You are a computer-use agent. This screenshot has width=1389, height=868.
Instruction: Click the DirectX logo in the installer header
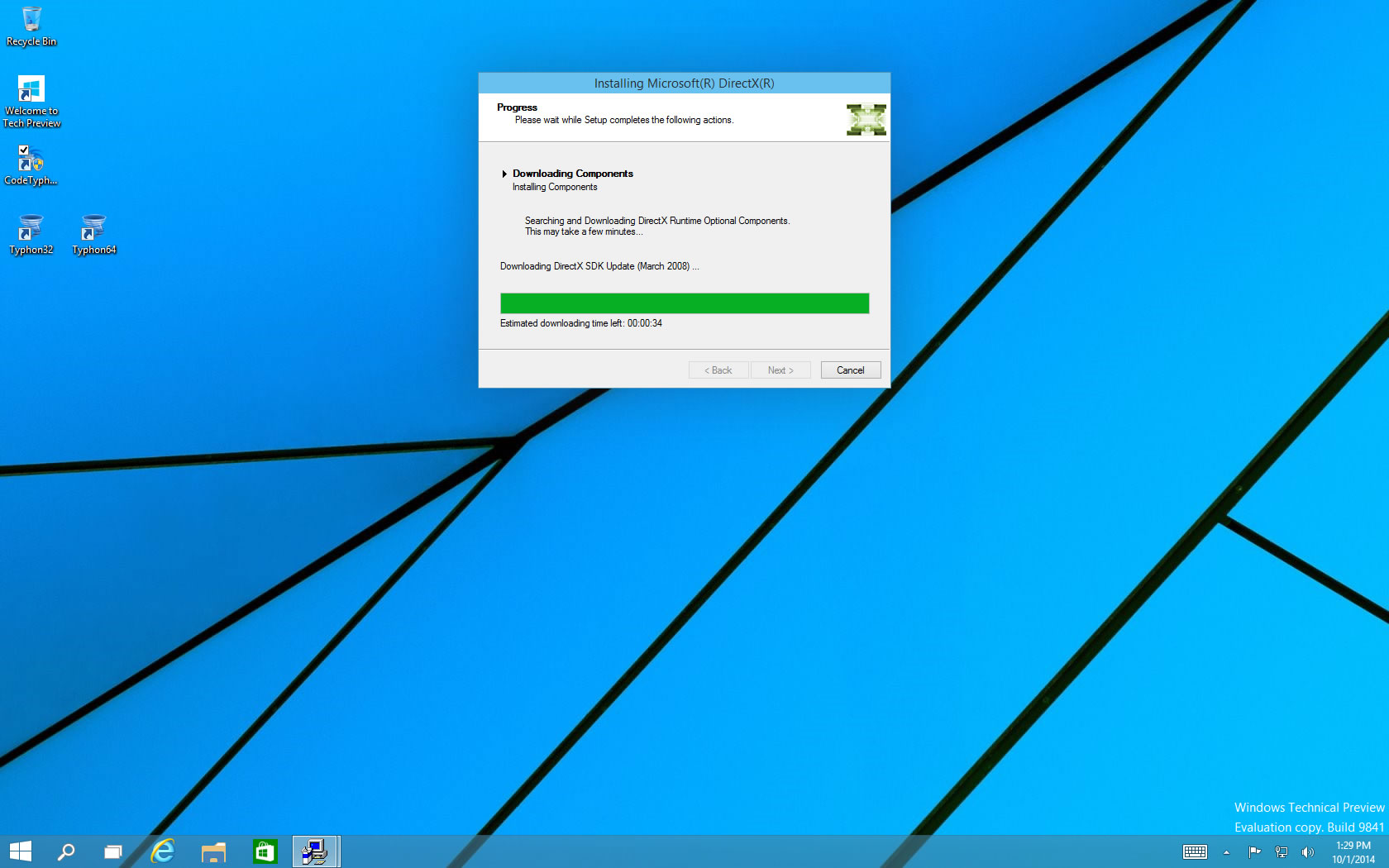click(866, 120)
